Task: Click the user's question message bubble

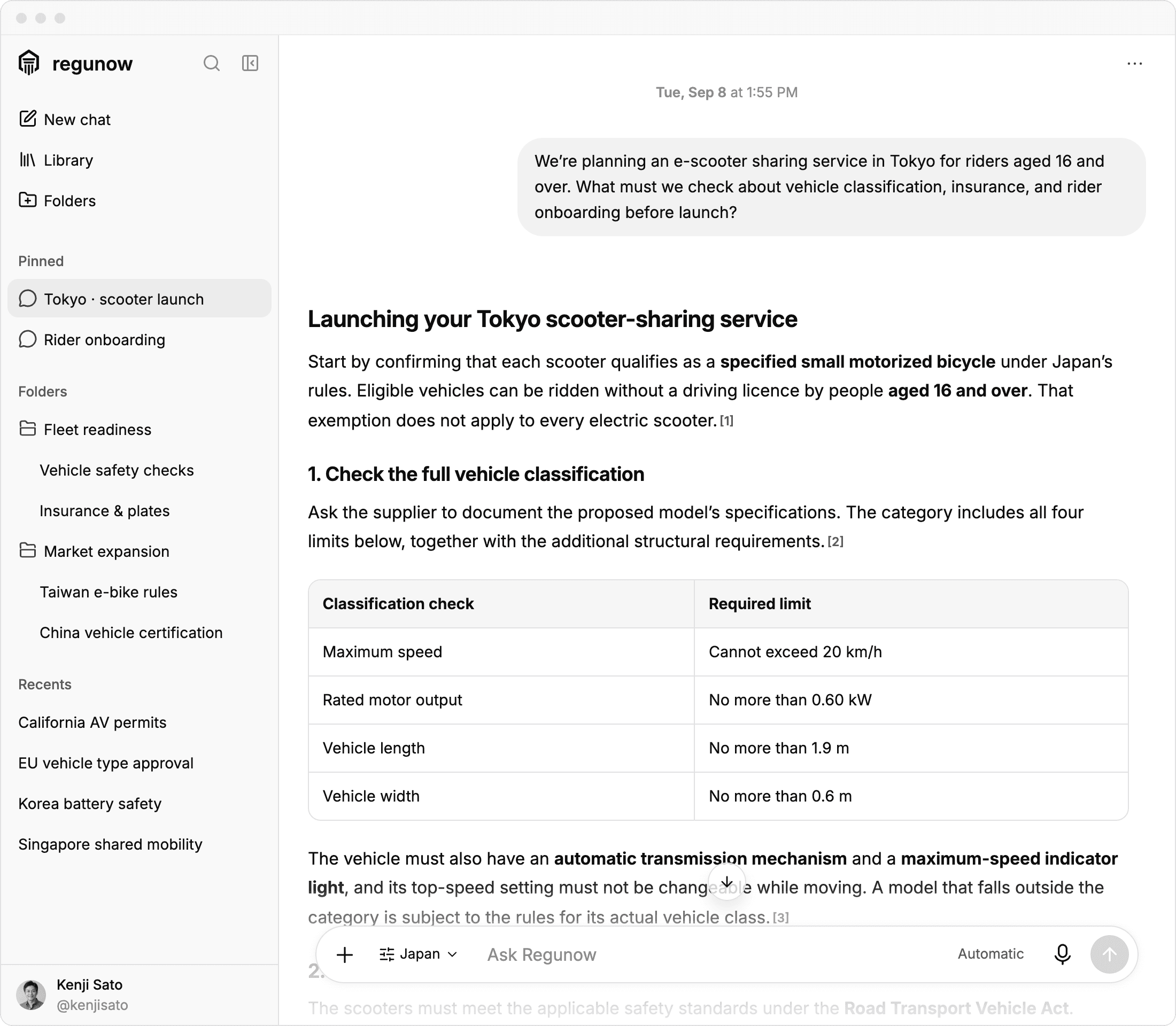Action: (x=831, y=186)
